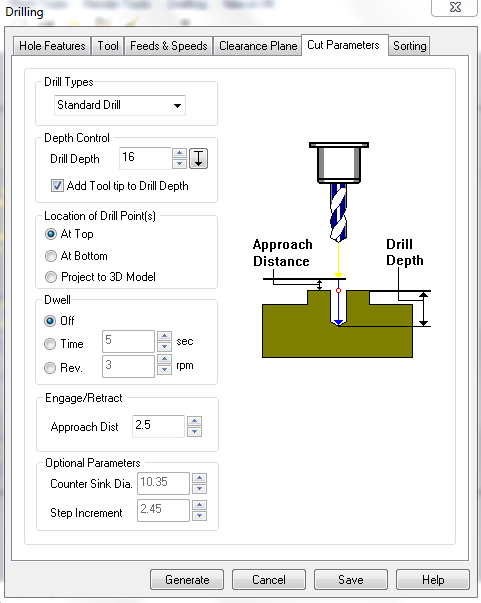Increase dwell Rev. rpm value
Screen dimensions: 481x603
click(x=165, y=360)
